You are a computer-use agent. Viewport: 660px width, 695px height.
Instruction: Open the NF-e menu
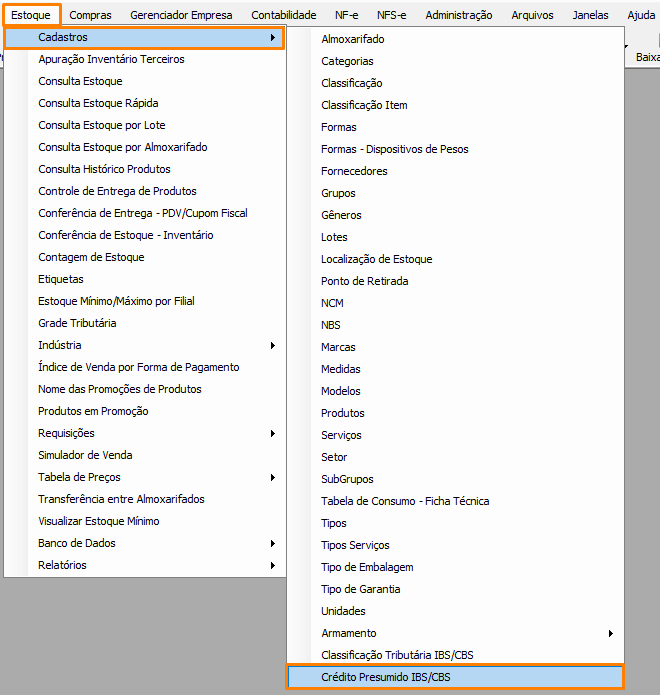346,15
